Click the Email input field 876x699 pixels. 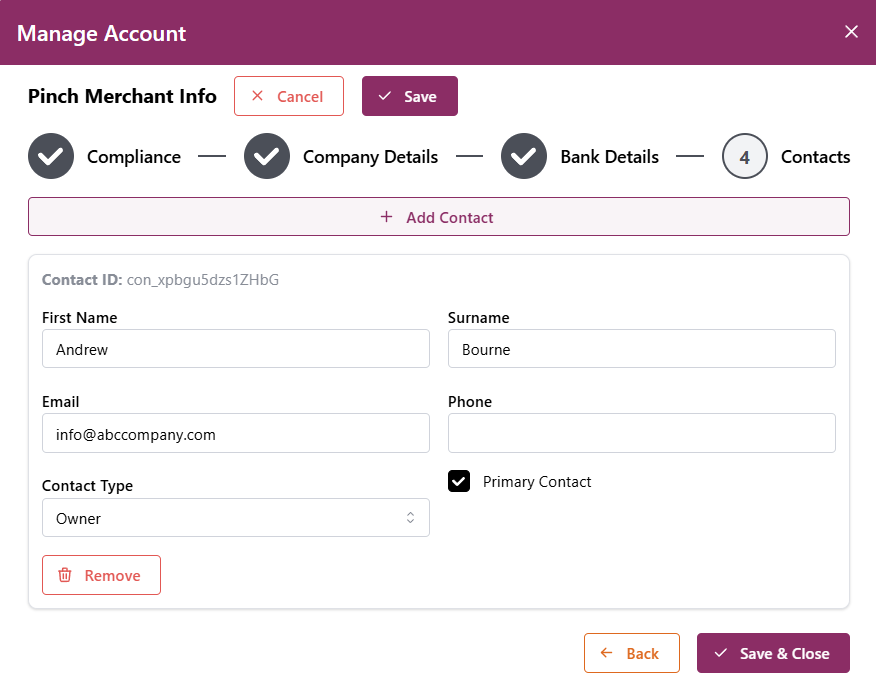point(235,434)
